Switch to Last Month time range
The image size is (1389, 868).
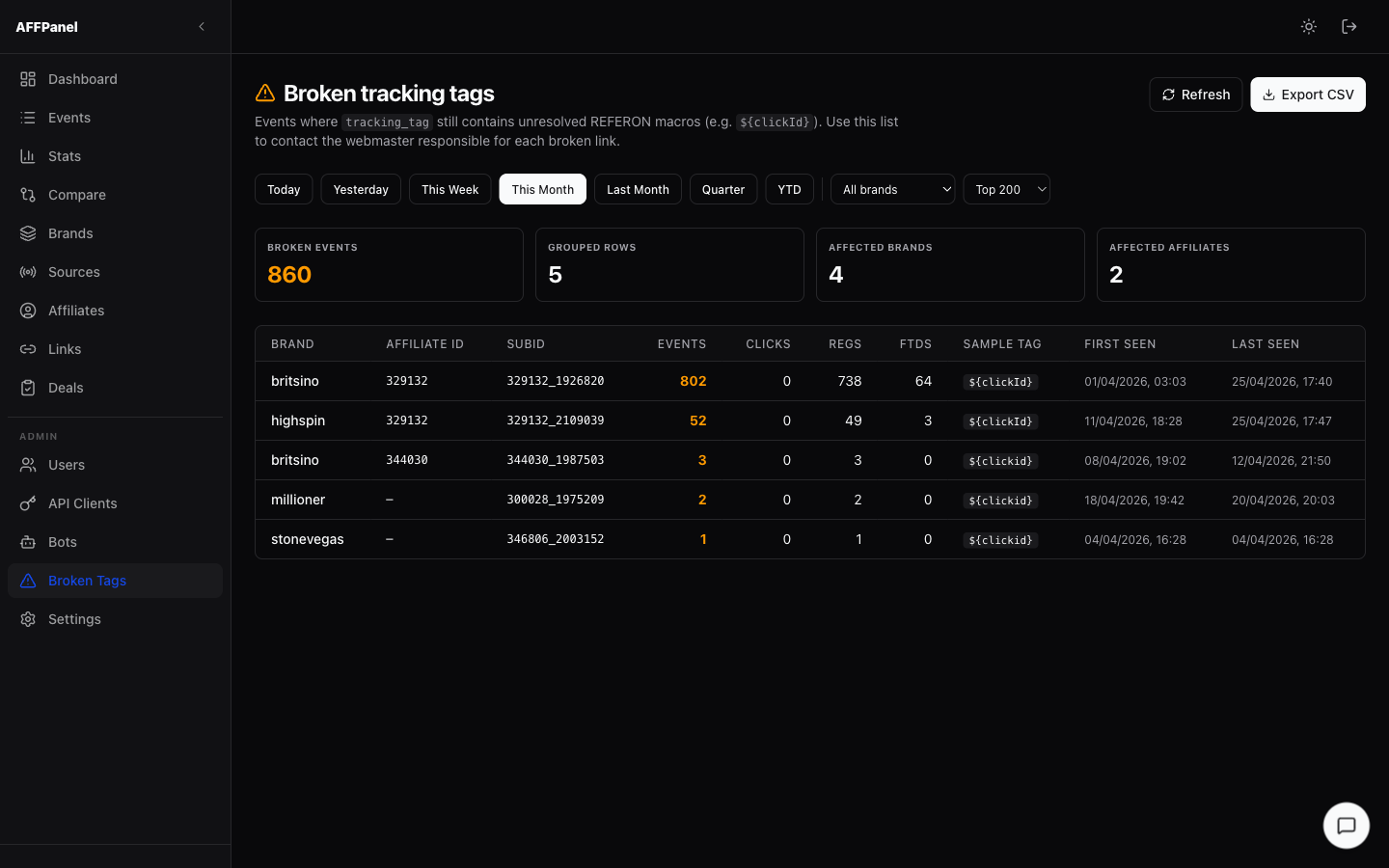(638, 189)
